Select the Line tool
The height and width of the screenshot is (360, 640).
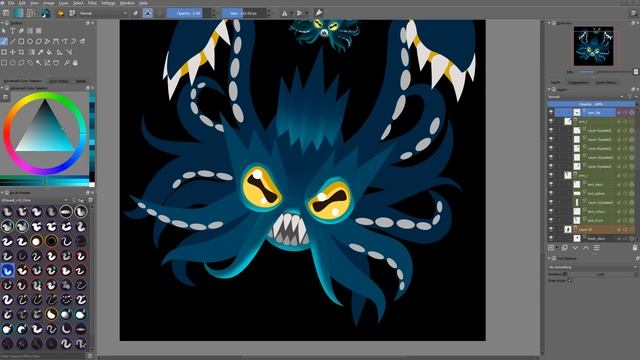click(13, 41)
